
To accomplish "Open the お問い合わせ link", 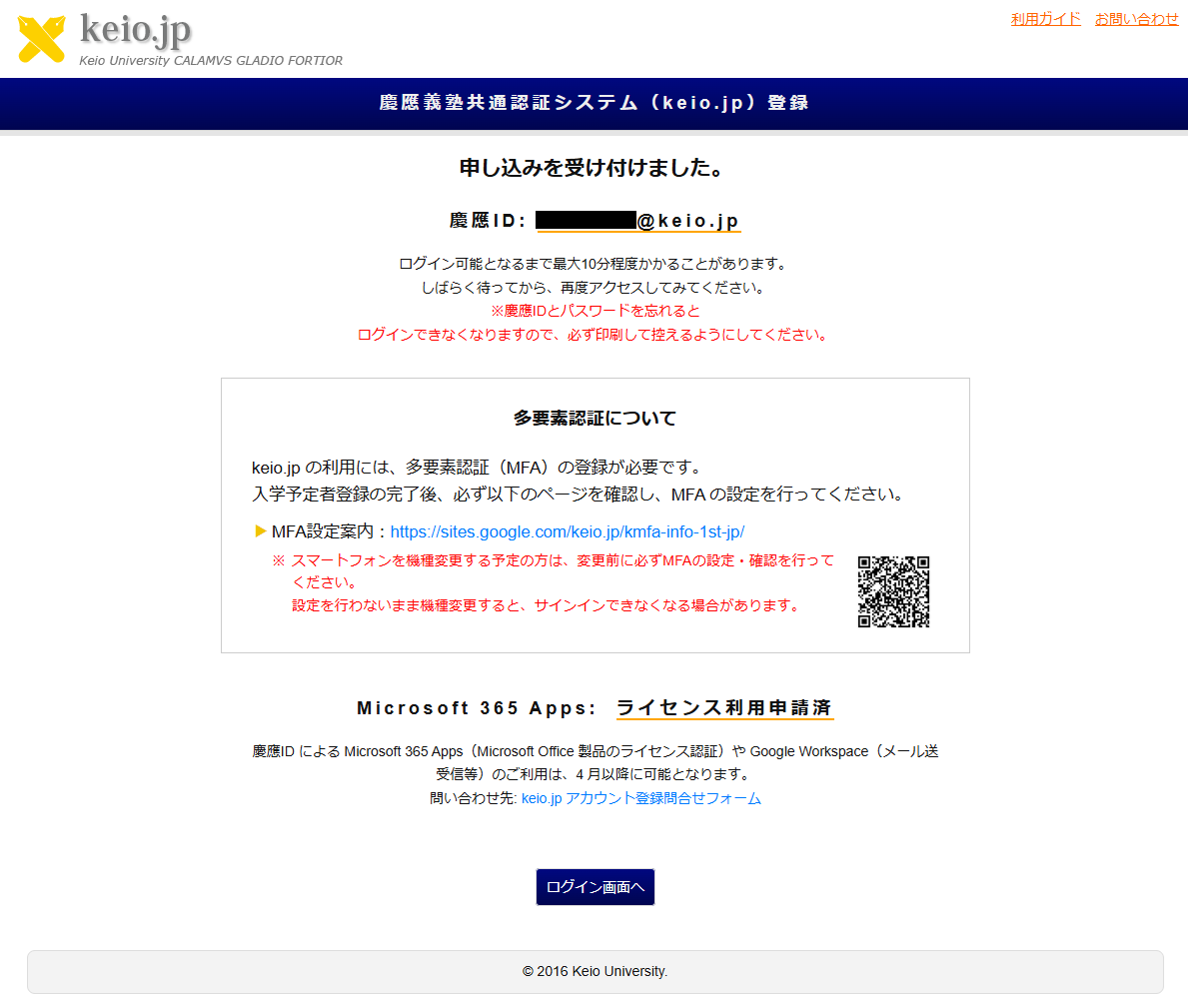I will (1136, 19).
